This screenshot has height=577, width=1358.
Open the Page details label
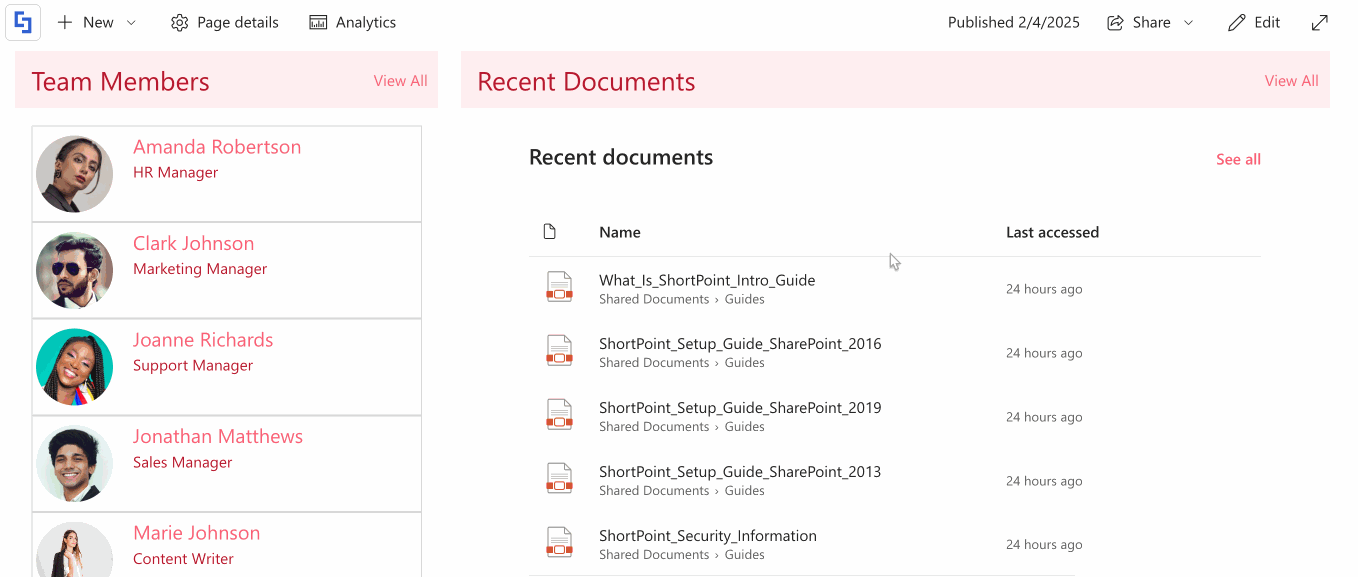pyautogui.click(x=238, y=22)
